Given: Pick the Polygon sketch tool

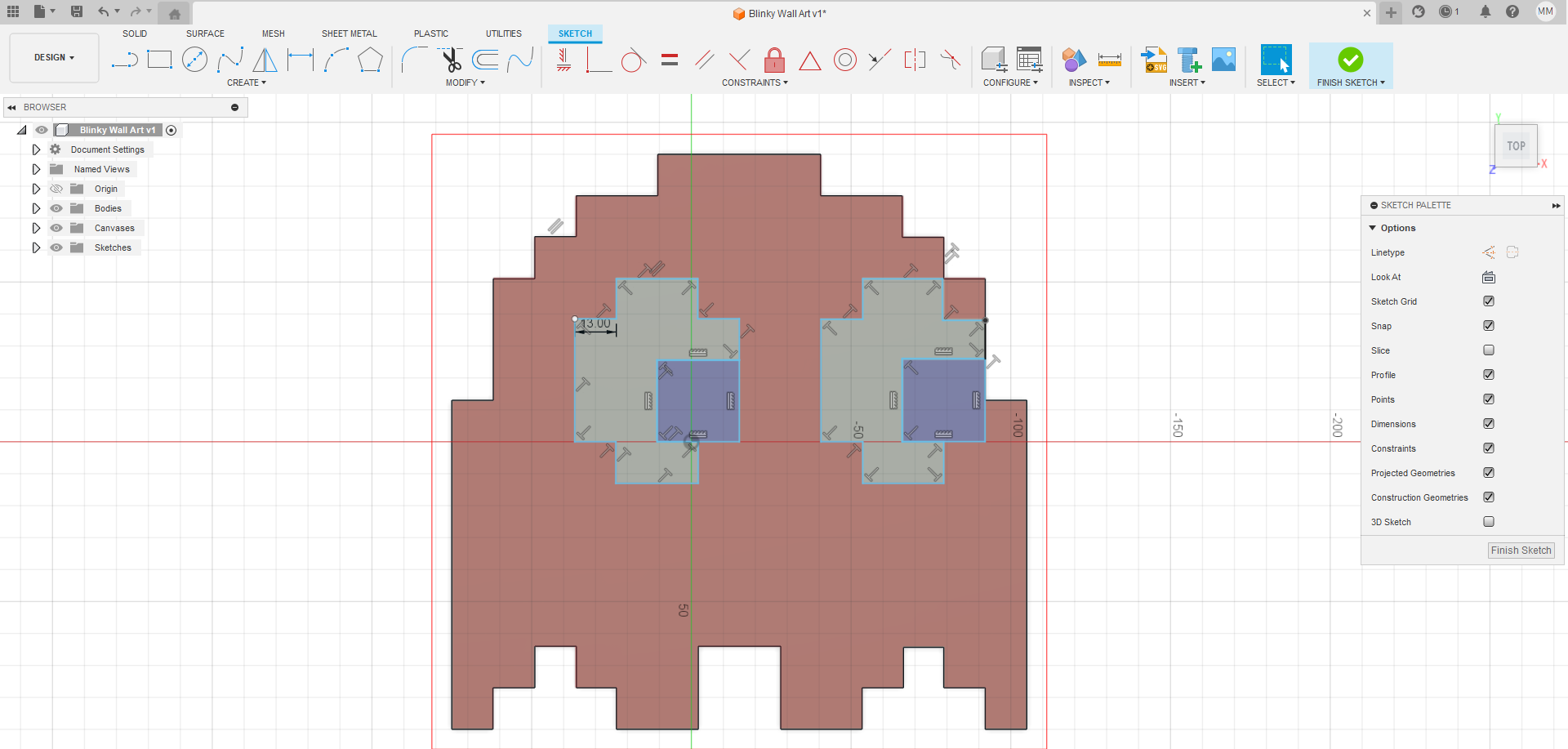Looking at the screenshot, I should 370,60.
